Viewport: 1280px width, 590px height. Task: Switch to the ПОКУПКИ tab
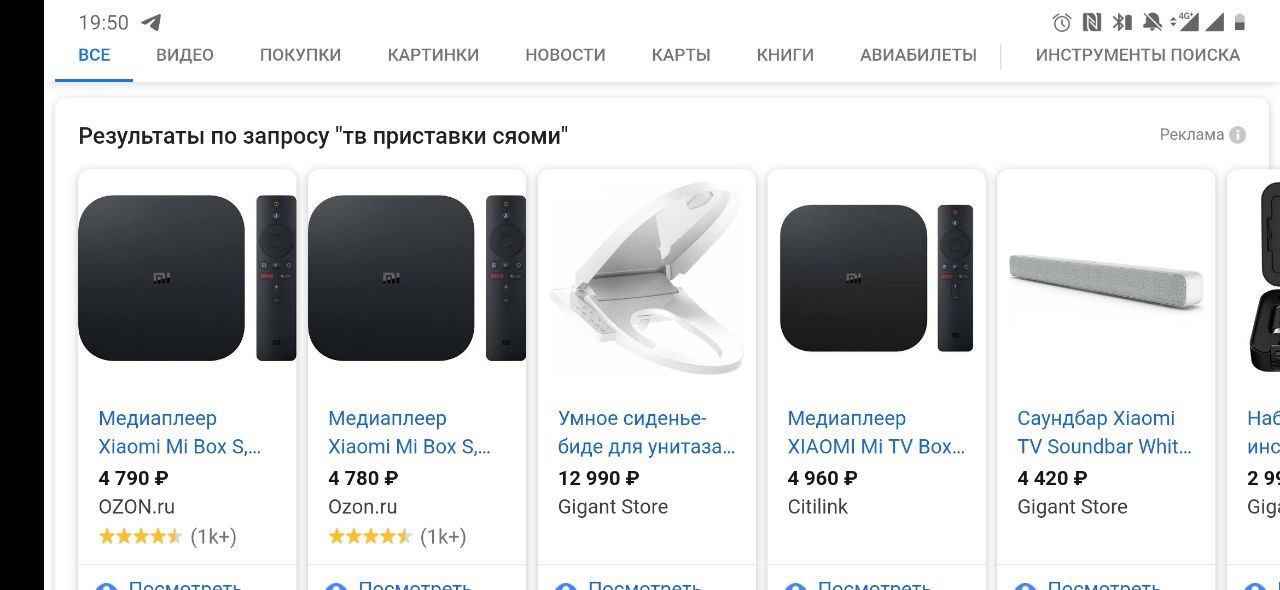300,55
